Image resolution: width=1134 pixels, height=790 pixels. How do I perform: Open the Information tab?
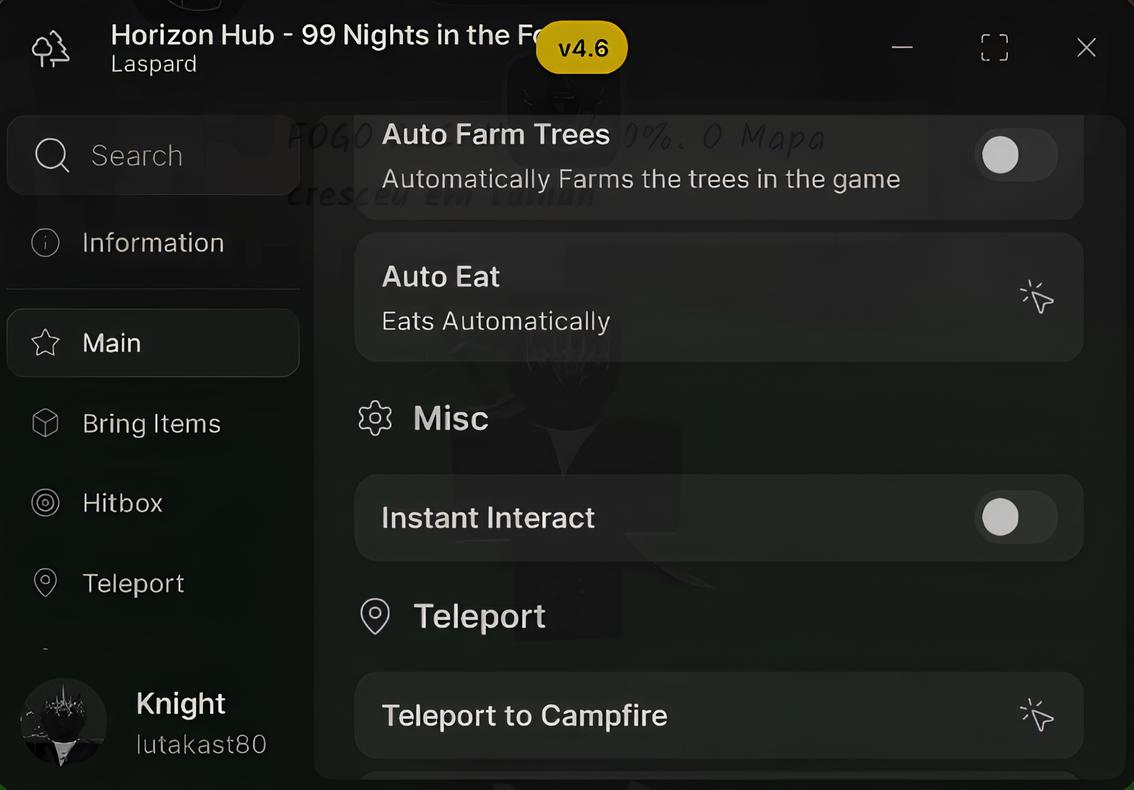click(153, 243)
